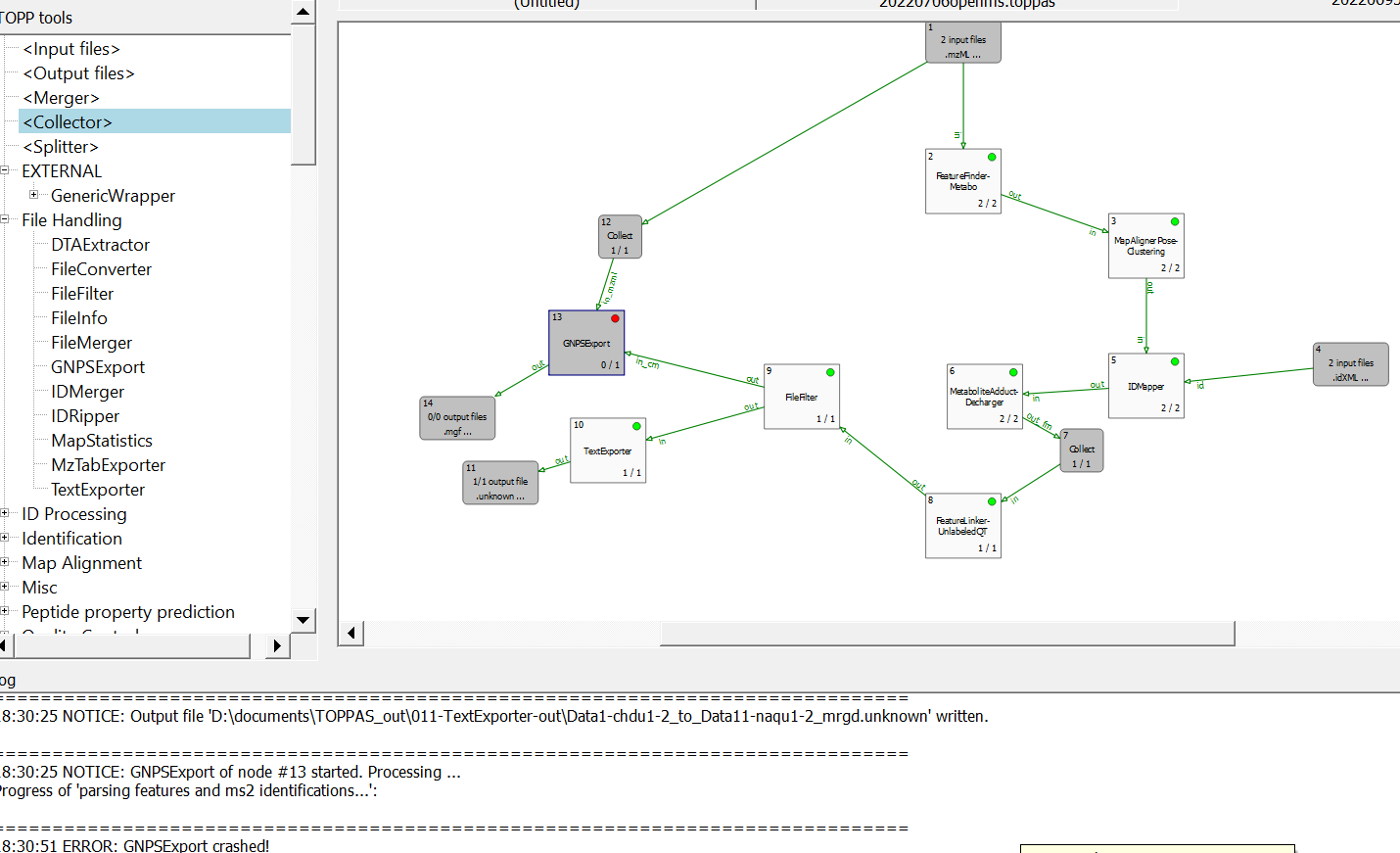The height and width of the screenshot is (853, 1400).
Task: Select the IDMapper node 5
Action: click(x=1146, y=386)
